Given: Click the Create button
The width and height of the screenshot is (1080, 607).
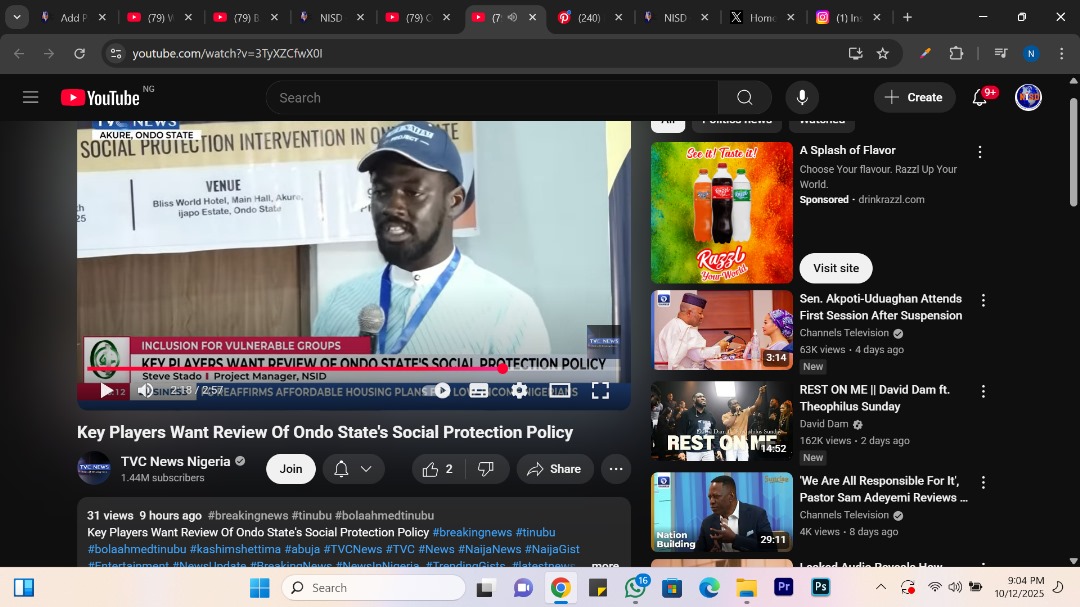Looking at the screenshot, I should [x=914, y=98].
